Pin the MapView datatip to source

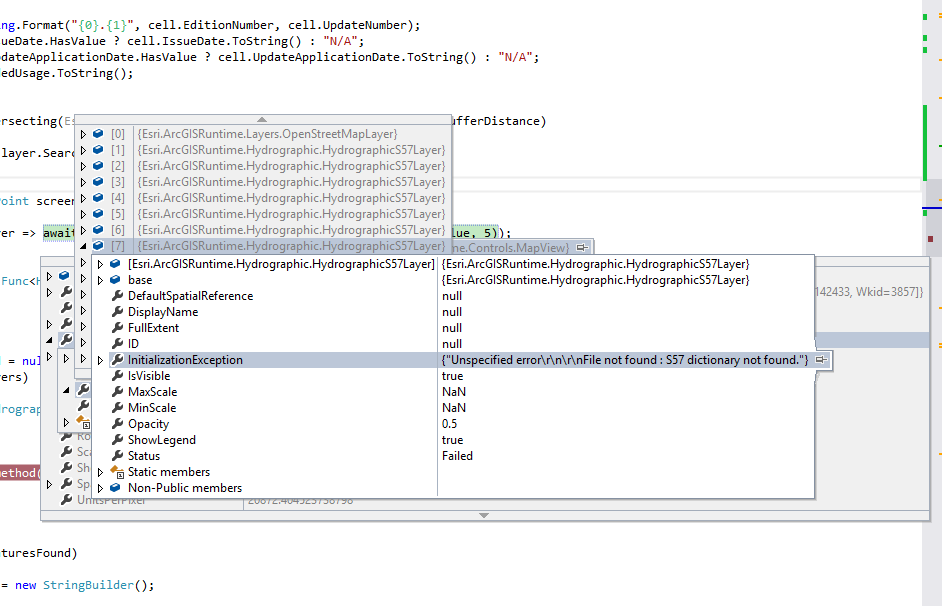point(582,247)
